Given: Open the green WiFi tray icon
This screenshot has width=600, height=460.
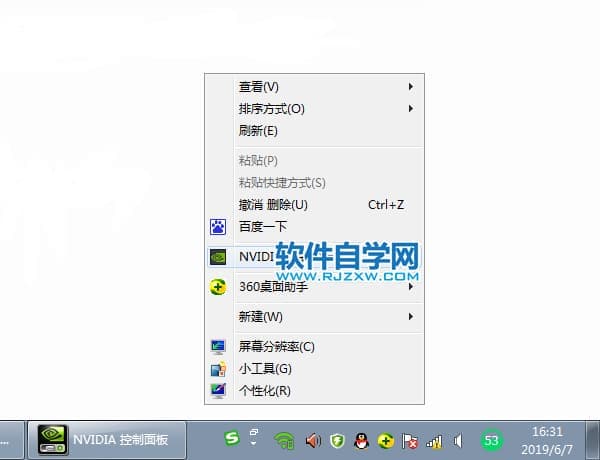Looking at the screenshot, I should pyautogui.click(x=285, y=440).
